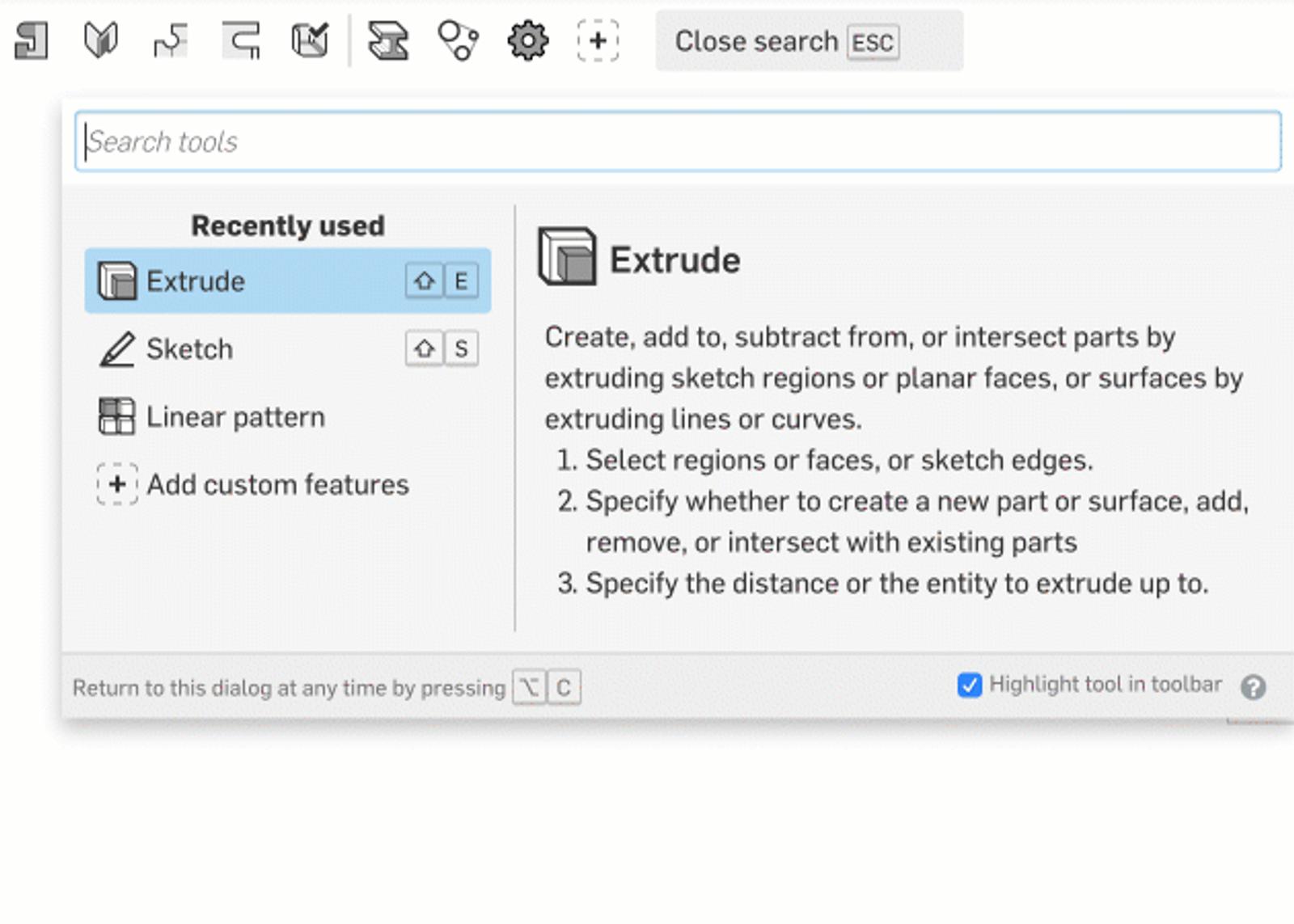
Task: Click the dashed plus icon in toolbar
Action: tap(598, 40)
